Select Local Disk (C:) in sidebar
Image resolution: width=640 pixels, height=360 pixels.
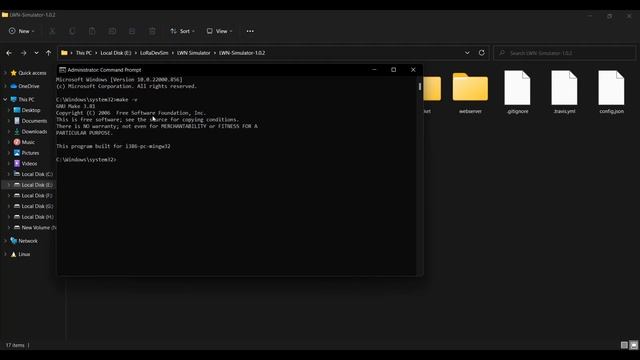pyautogui.click(x=37, y=174)
